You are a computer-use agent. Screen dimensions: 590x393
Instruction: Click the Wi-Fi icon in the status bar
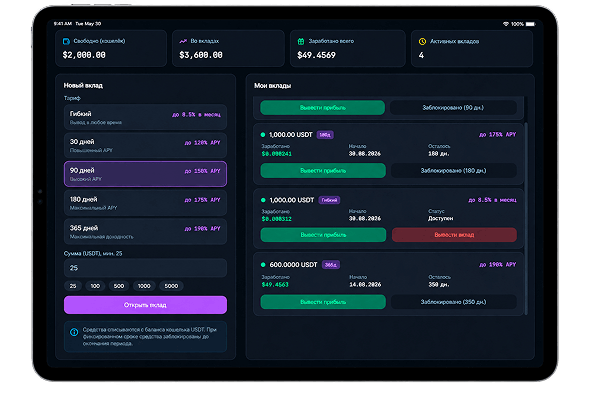point(506,24)
